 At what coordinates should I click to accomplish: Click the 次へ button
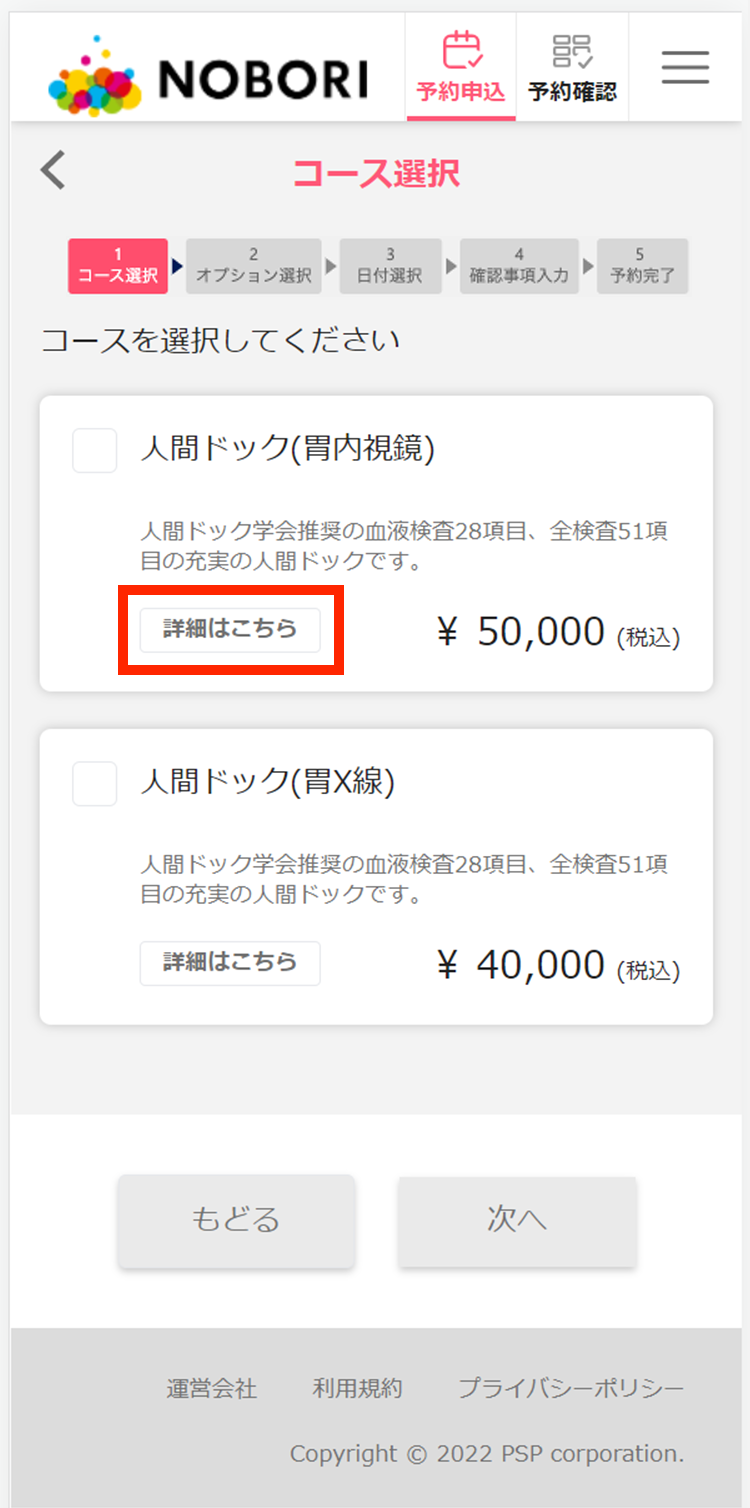click(517, 1221)
